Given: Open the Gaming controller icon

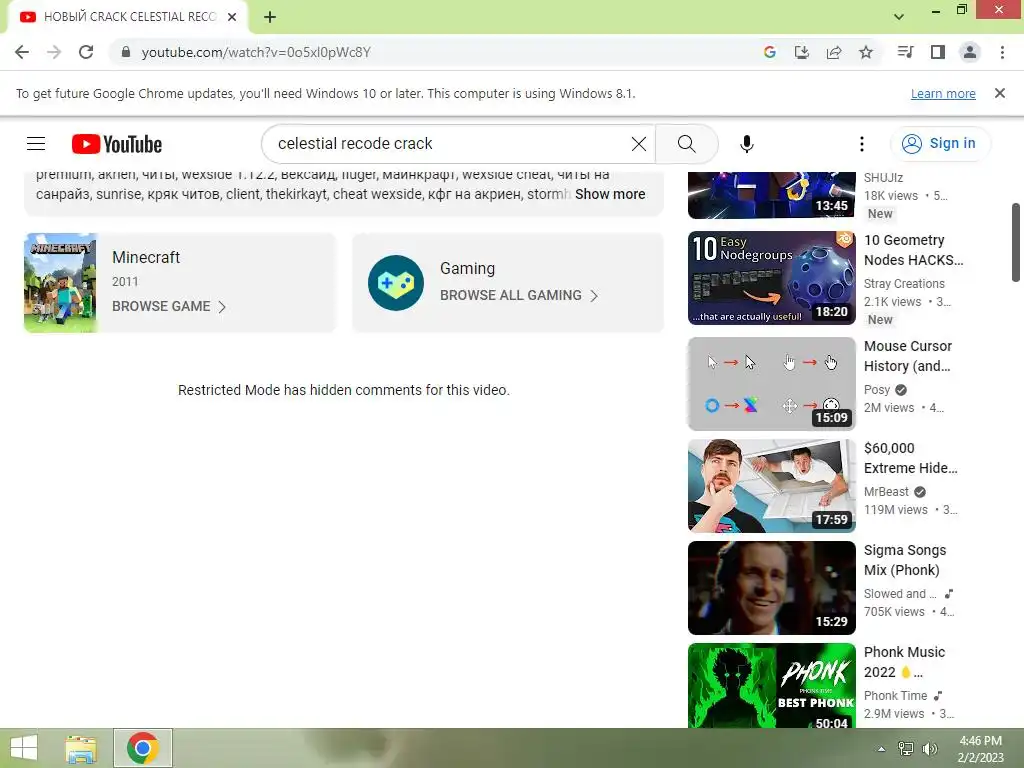Looking at the screenshot, I should pos(396,283).
